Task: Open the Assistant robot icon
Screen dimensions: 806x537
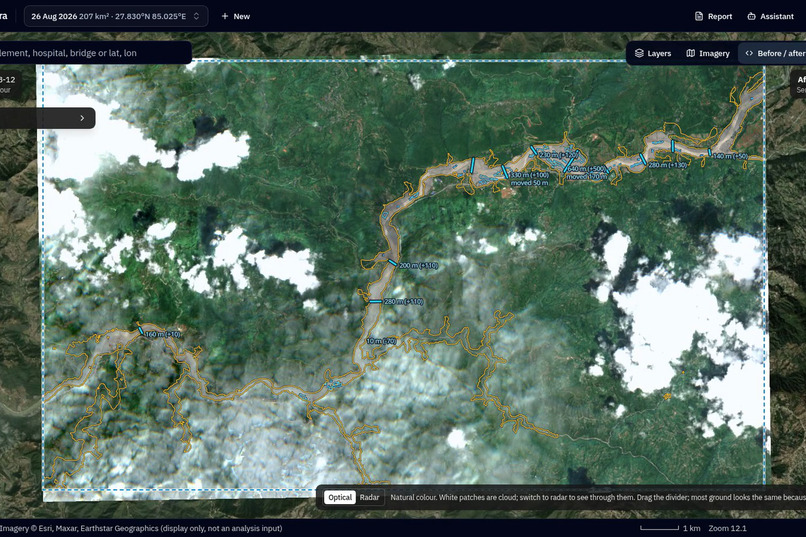Action: (x=752, y=16)
